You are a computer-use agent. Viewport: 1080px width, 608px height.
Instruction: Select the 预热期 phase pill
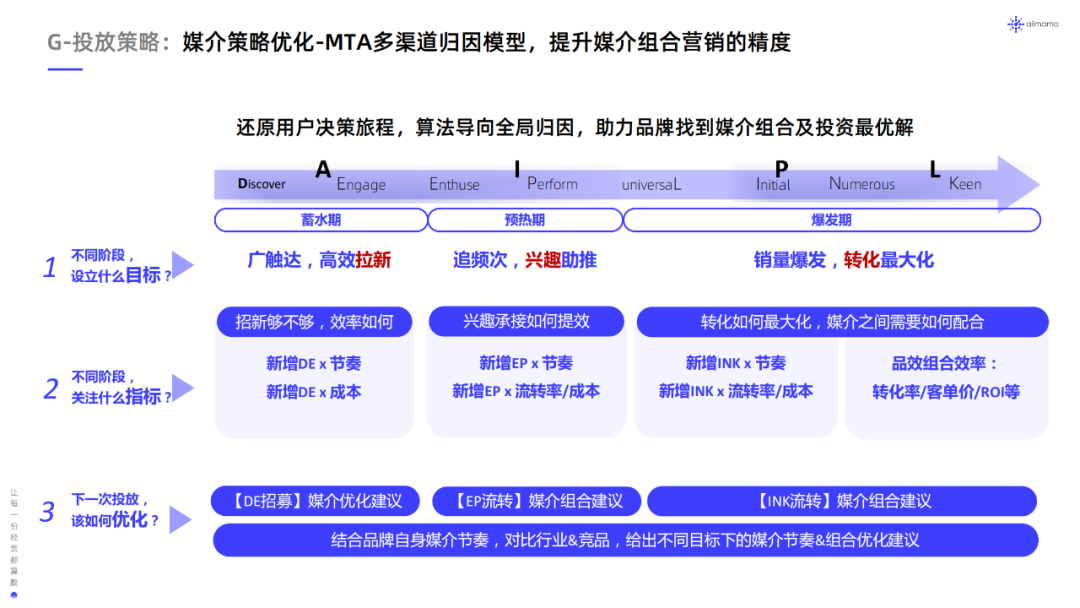click(x=525, y=220)
